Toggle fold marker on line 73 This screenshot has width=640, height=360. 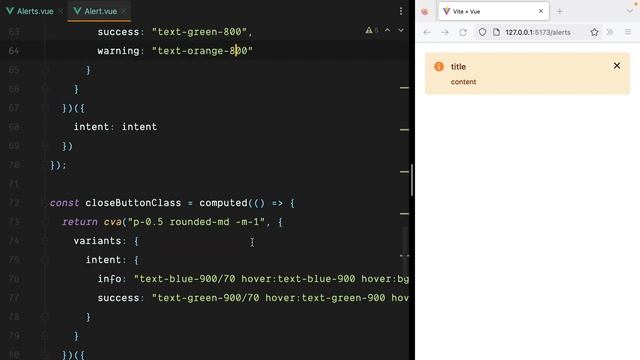(x=45, y=222)
